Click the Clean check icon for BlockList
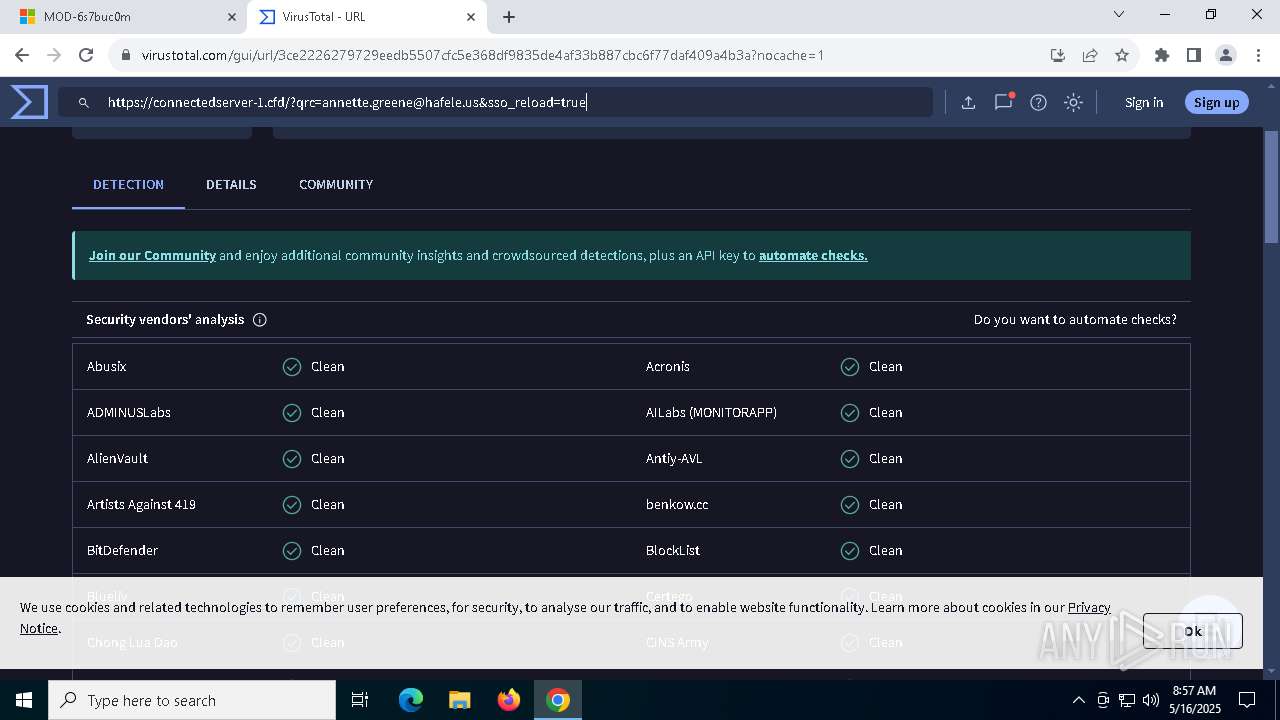This screenshot has height=720, width=1280. click(850, 551)
